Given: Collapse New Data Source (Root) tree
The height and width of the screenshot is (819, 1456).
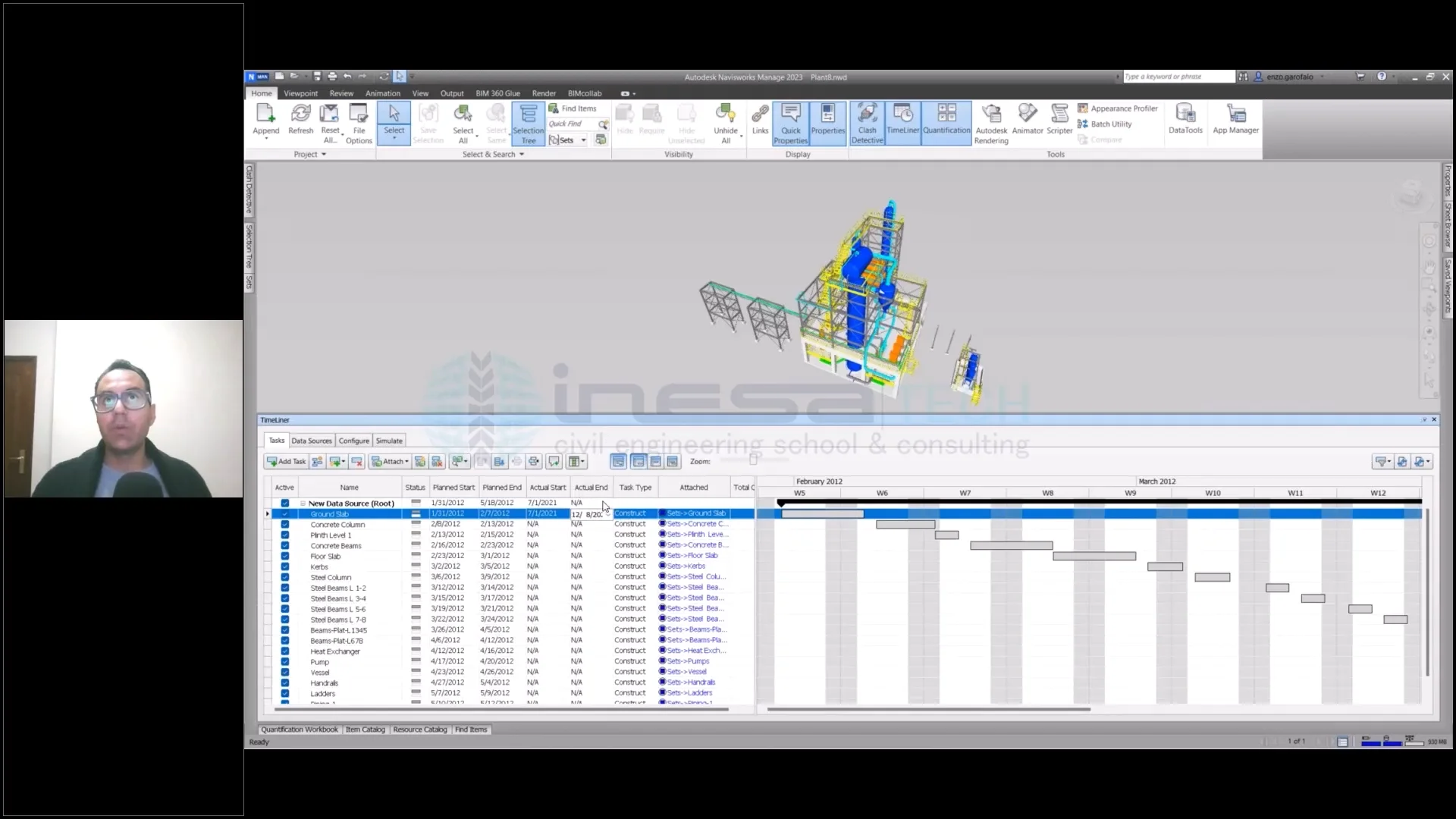Looking at the screenshot, I should [303, 504].
